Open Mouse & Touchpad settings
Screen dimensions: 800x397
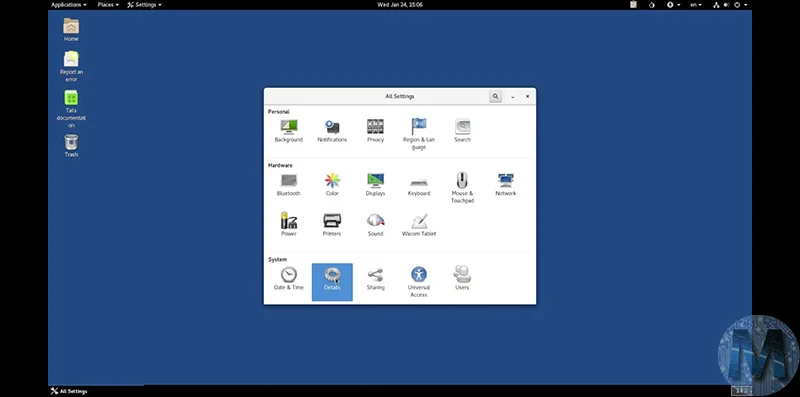462,188
